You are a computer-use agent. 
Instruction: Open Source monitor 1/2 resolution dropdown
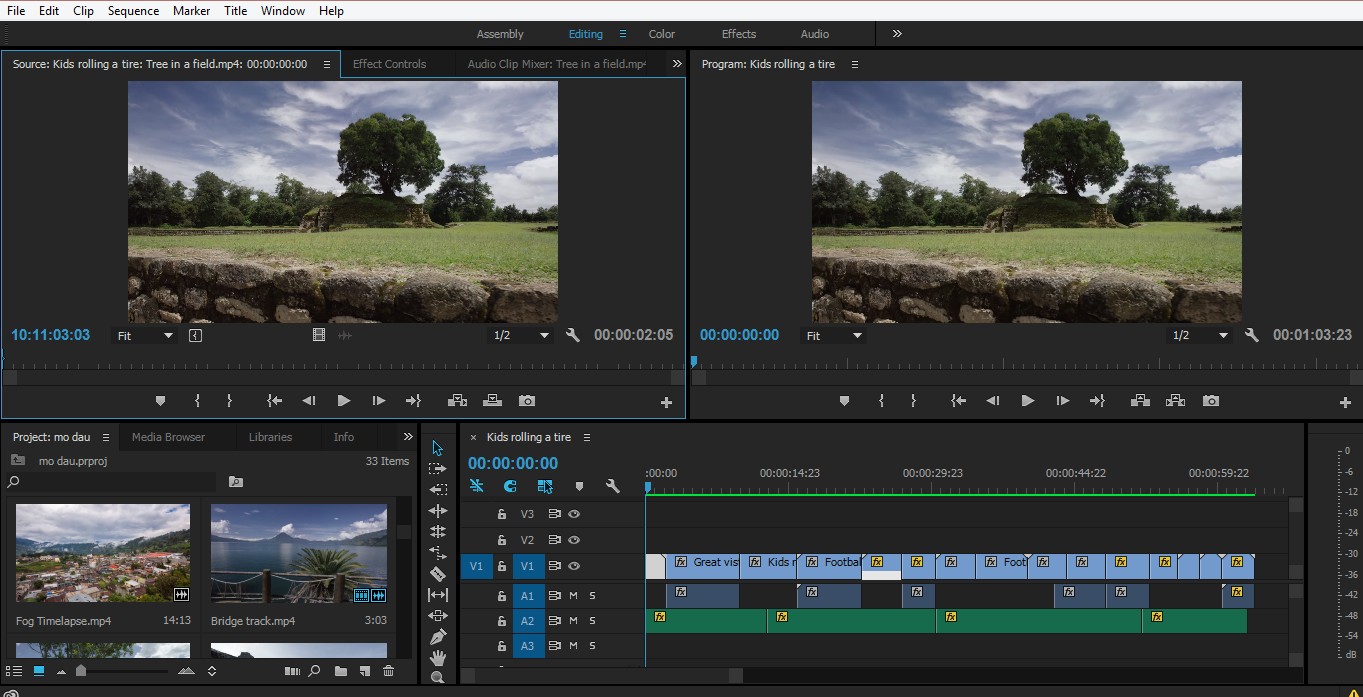coord(522,336)
